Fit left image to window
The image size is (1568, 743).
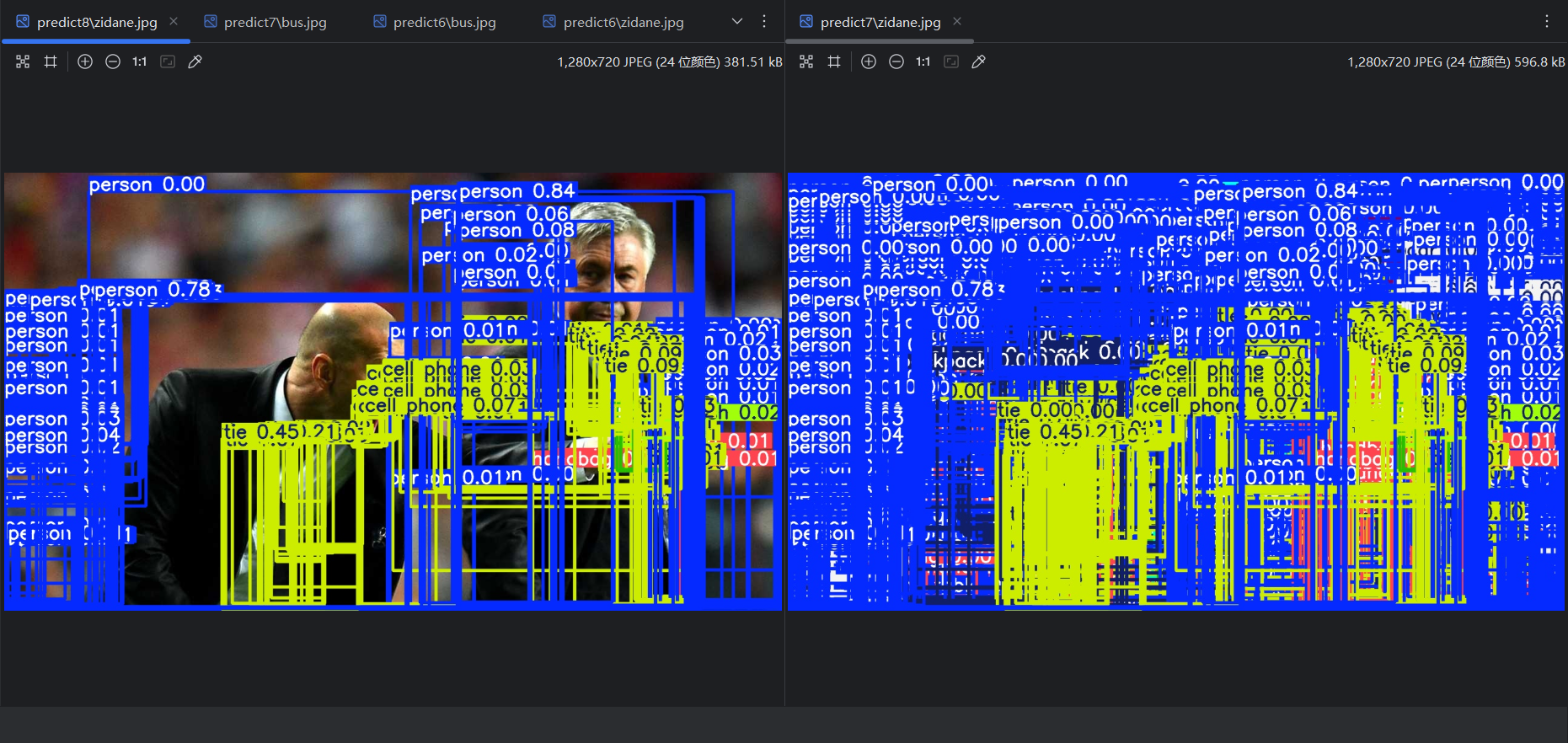pos(168,61)
